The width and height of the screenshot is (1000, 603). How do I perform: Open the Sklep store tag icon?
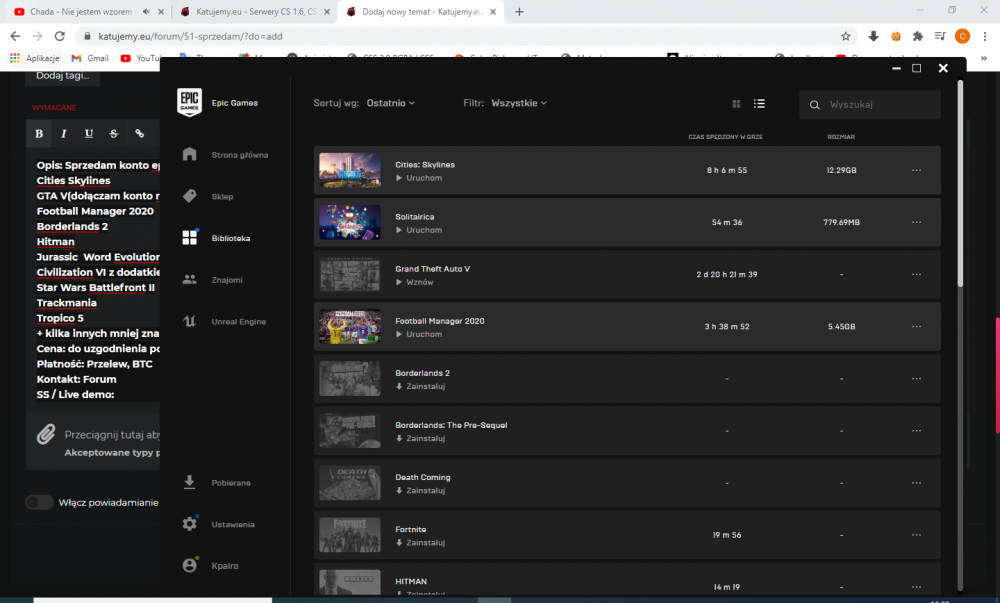point(189,196)
